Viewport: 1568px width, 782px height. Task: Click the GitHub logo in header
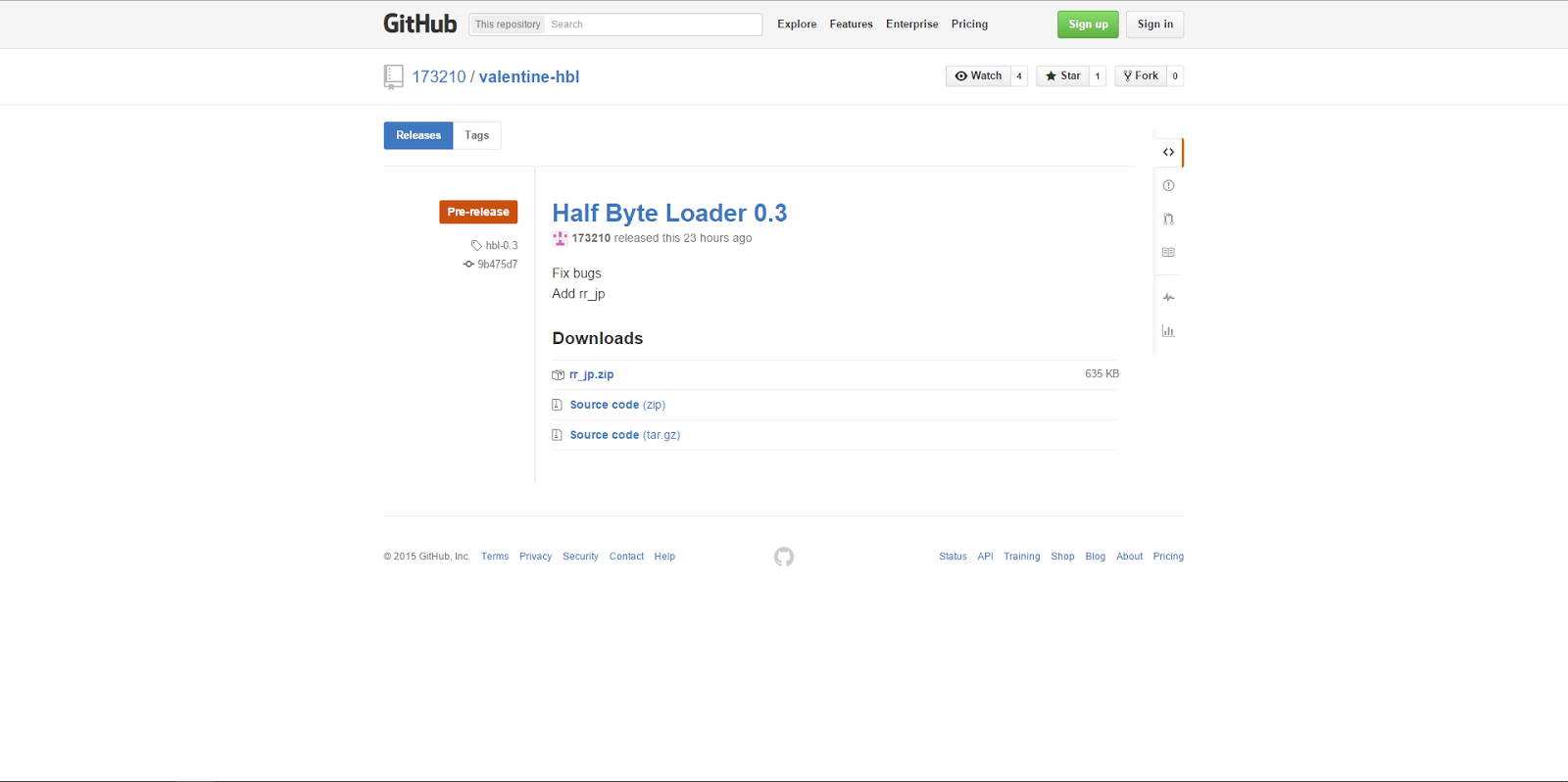coord(419,24)
